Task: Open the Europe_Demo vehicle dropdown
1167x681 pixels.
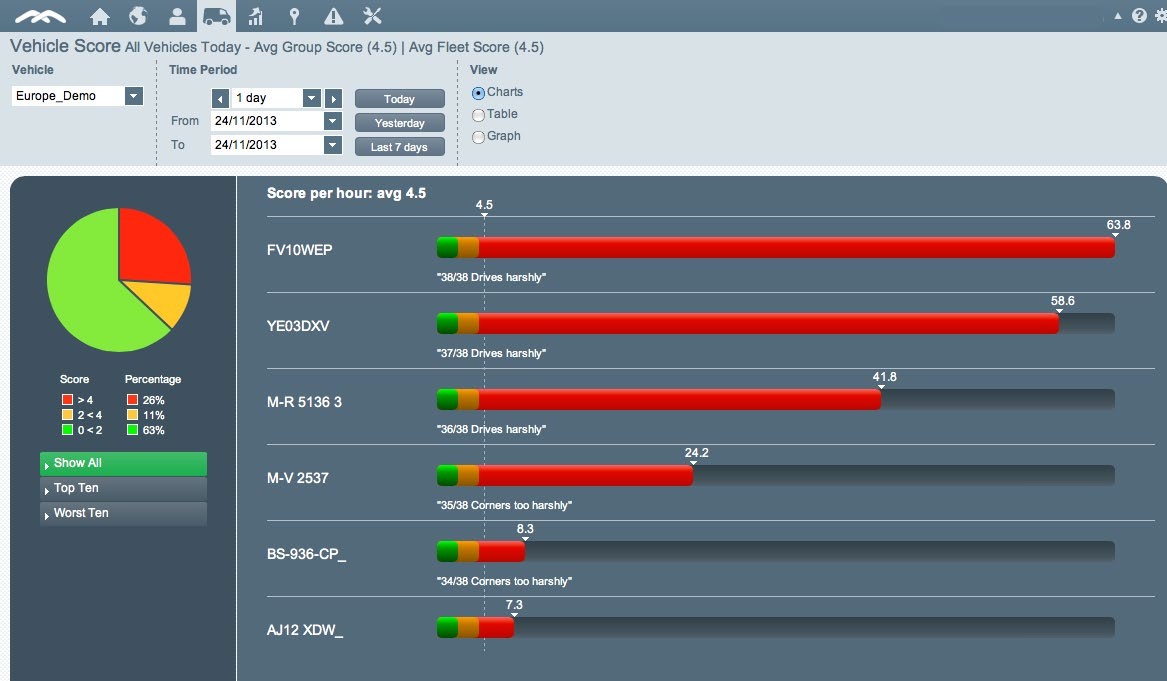Action: [132, 95]
